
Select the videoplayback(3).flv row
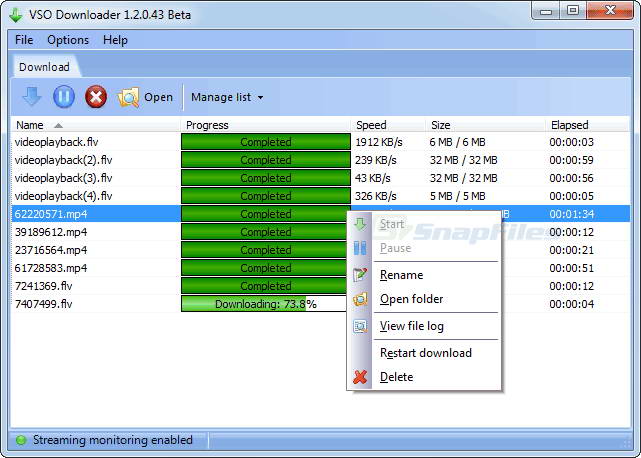pyautogui.click(x=320, y=178)
